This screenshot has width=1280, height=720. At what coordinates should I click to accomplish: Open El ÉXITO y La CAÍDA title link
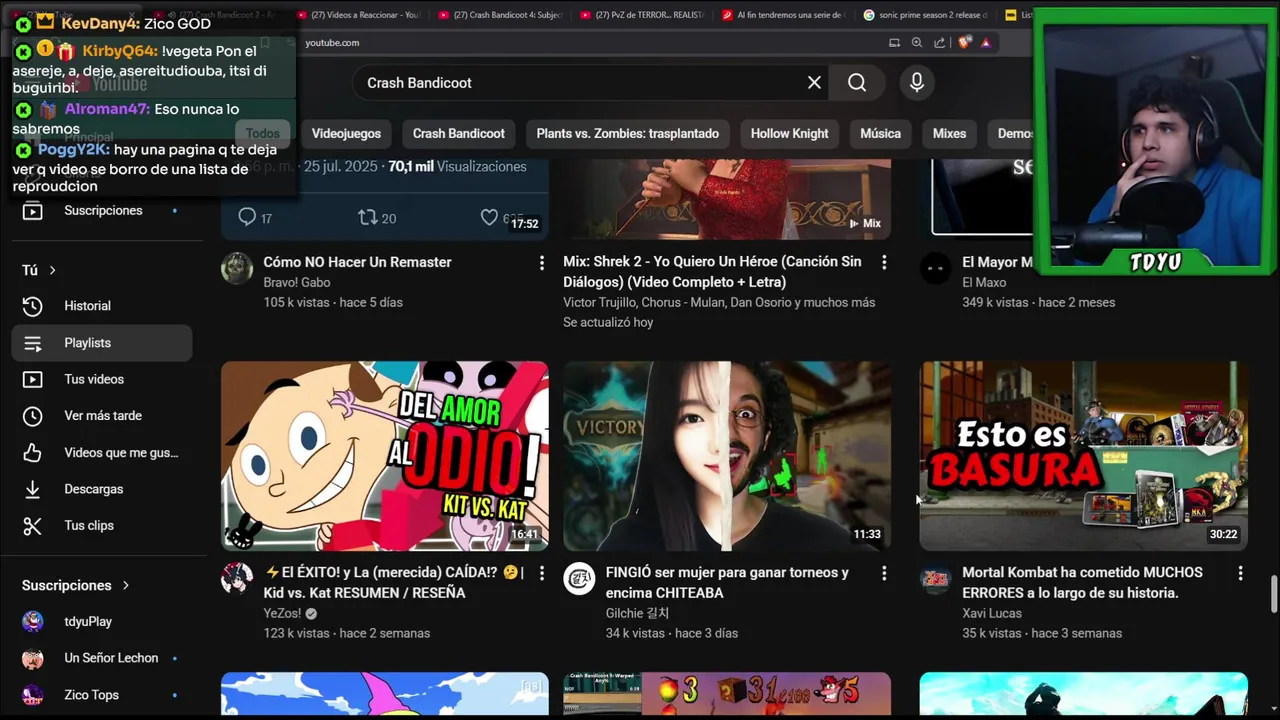393,583
